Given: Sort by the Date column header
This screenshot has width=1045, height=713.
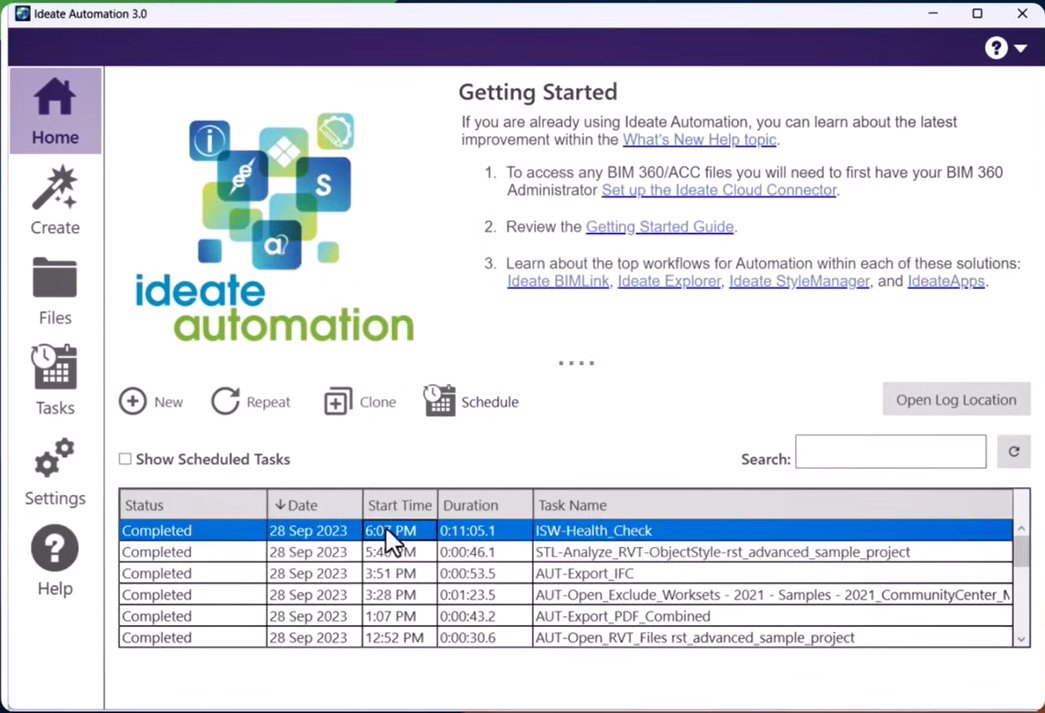Looking at the screenshot, I should 315,505.
